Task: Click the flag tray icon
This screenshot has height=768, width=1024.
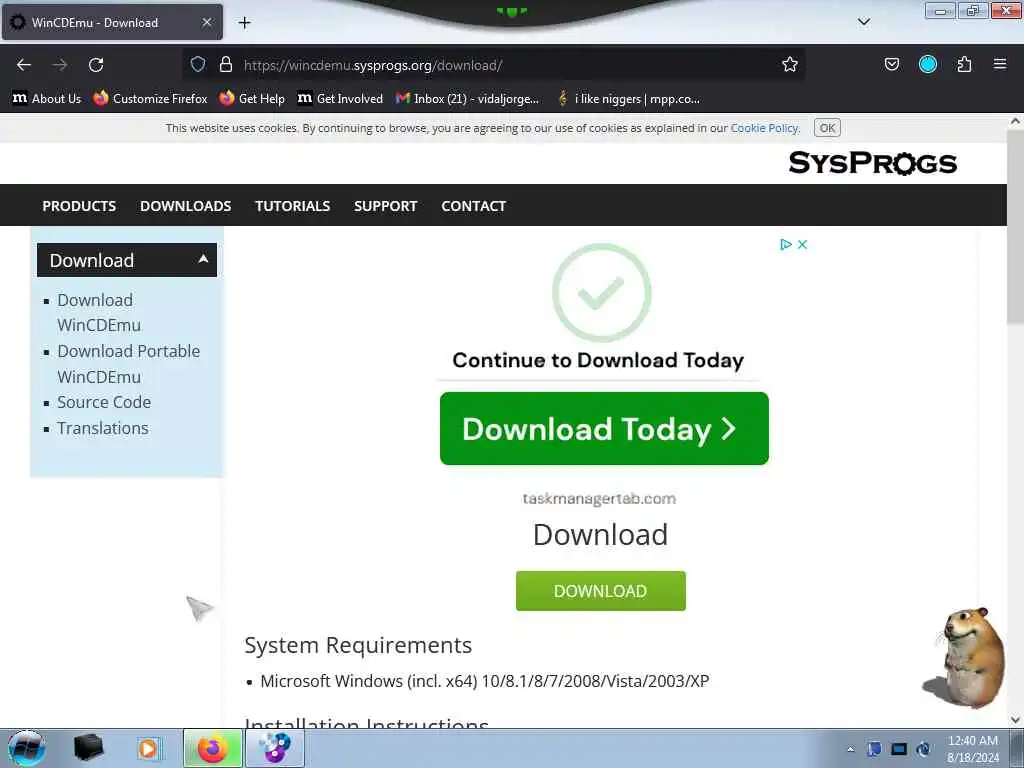Action: [x=874, y=749]
